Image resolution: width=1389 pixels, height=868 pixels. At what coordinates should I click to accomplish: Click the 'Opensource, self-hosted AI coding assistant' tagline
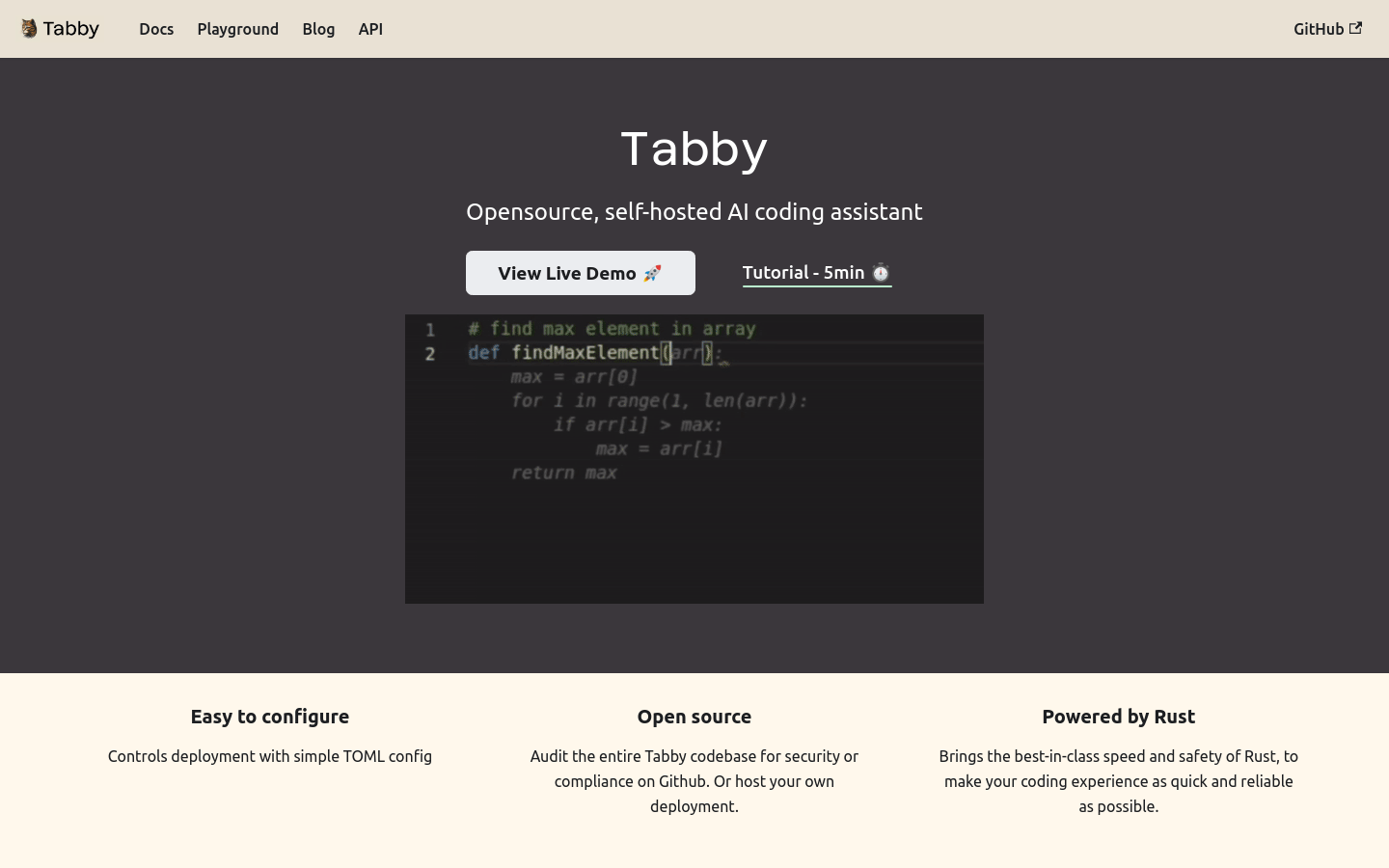(694, 211)
